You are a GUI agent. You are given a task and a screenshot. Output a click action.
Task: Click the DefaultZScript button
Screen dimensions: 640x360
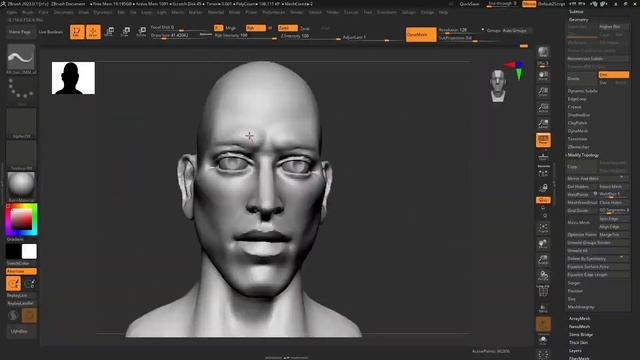point(551,4)
